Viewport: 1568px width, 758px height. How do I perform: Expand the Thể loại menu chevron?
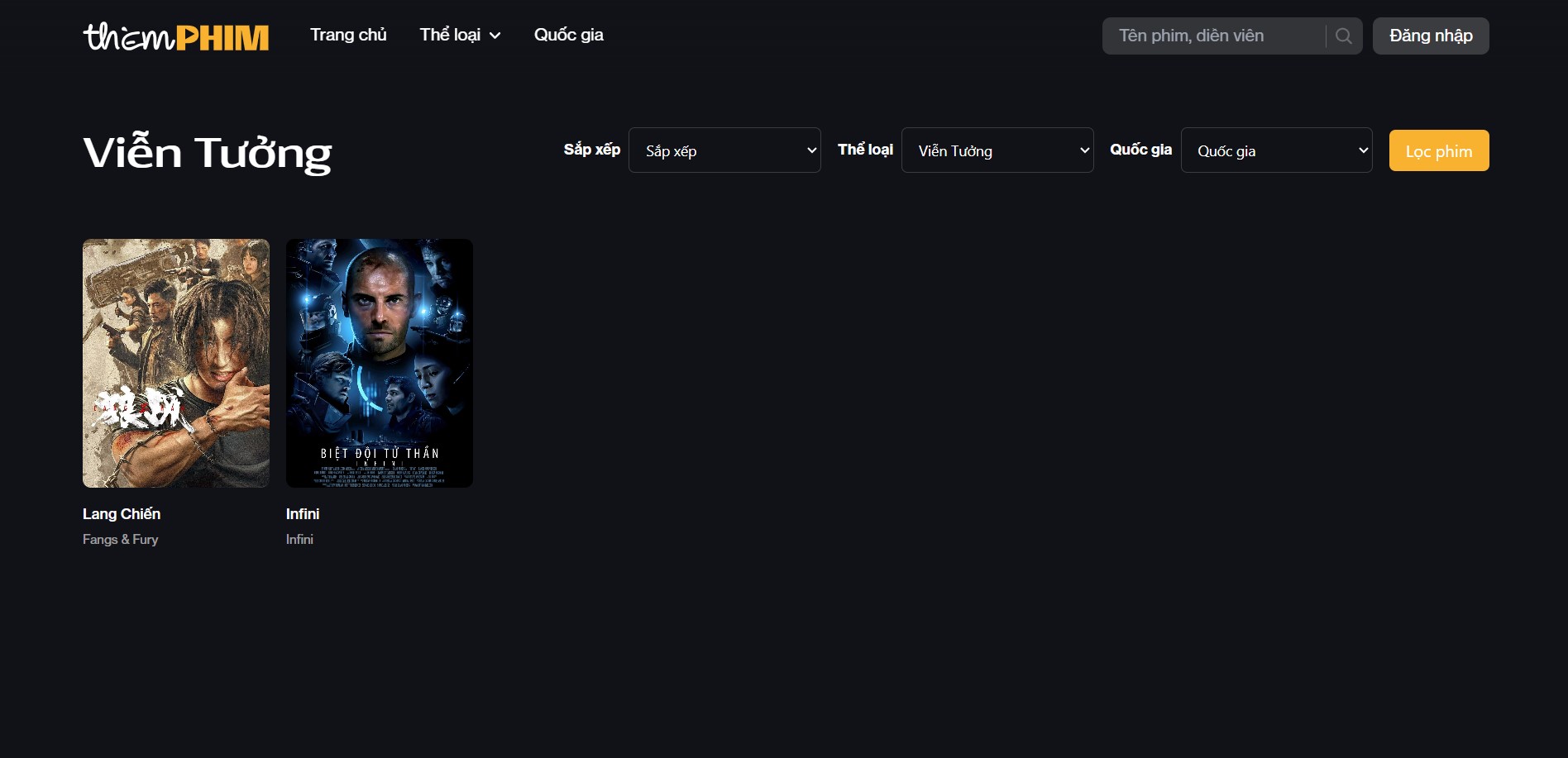point(495,36)
